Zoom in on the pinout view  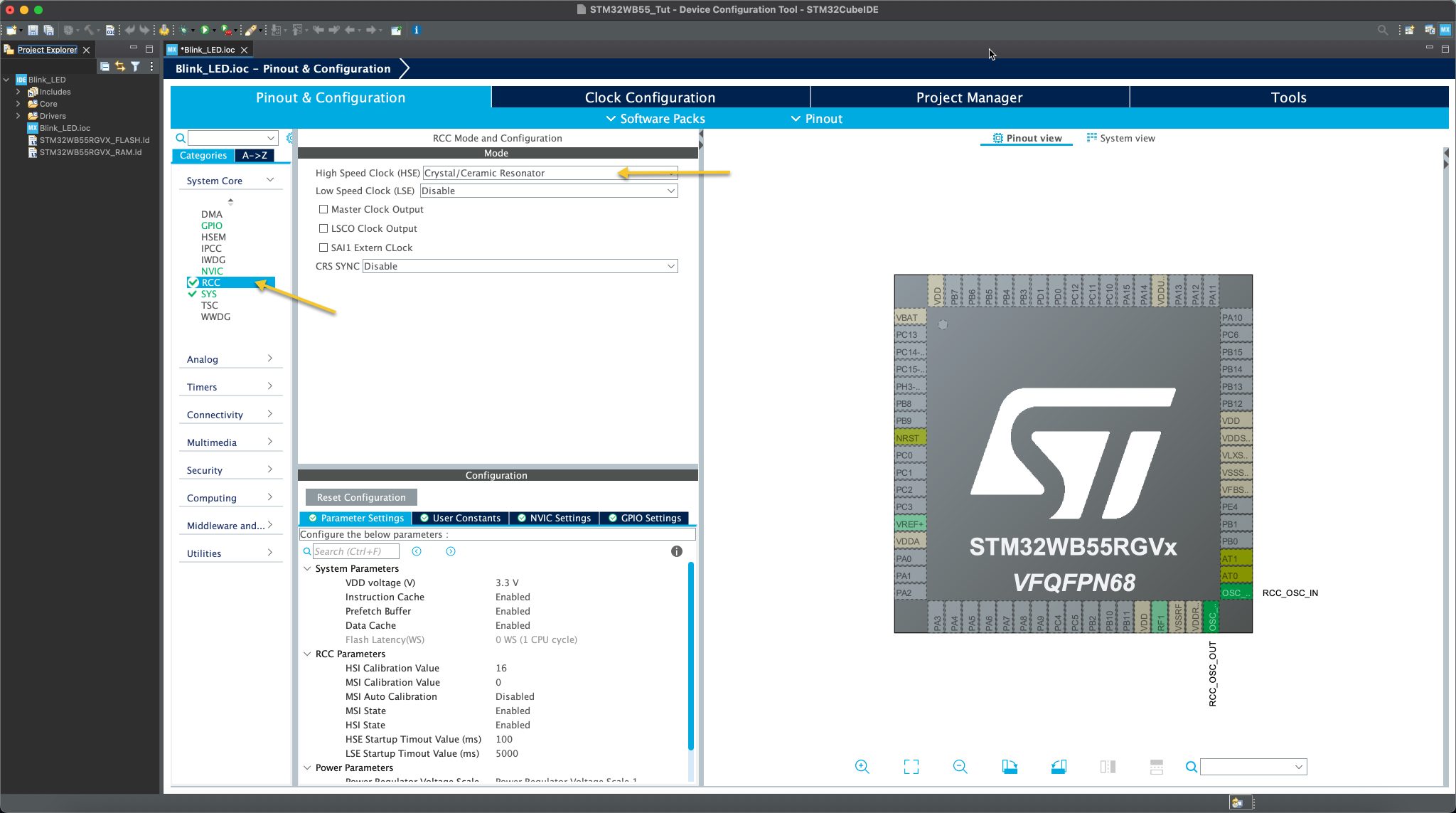(x=862, y=767)
